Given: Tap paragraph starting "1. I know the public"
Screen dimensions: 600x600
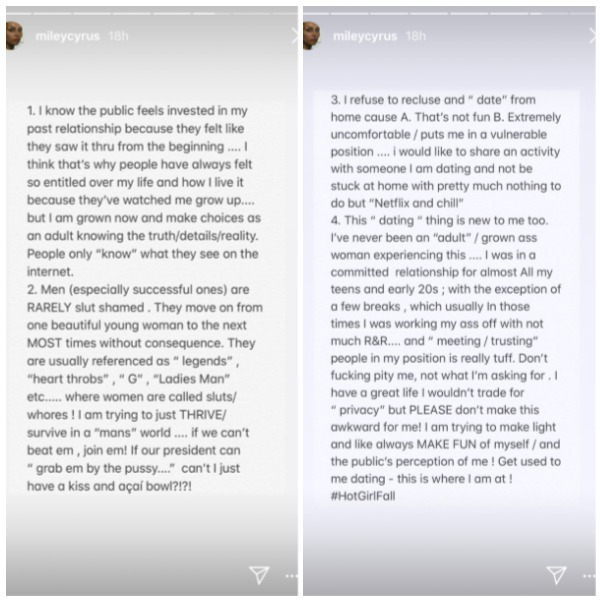Looking at the screenshot, I should point(142,191).
